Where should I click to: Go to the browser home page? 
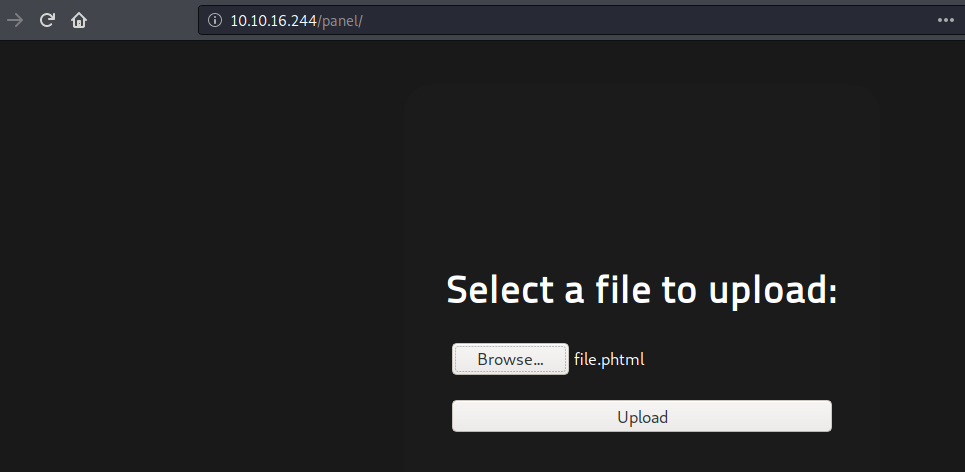79,20
